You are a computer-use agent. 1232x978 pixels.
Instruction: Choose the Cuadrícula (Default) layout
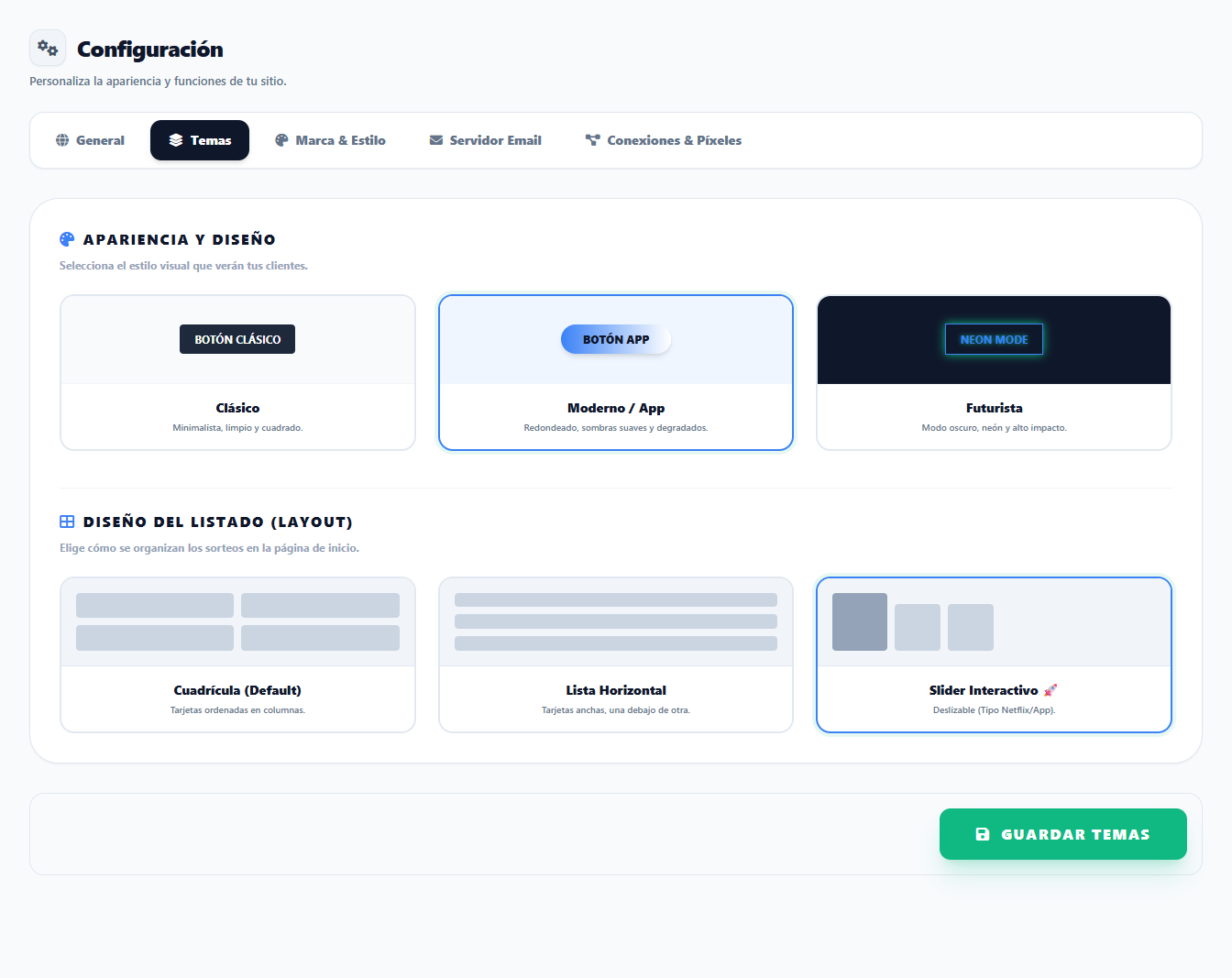click(x=237, y=654)
